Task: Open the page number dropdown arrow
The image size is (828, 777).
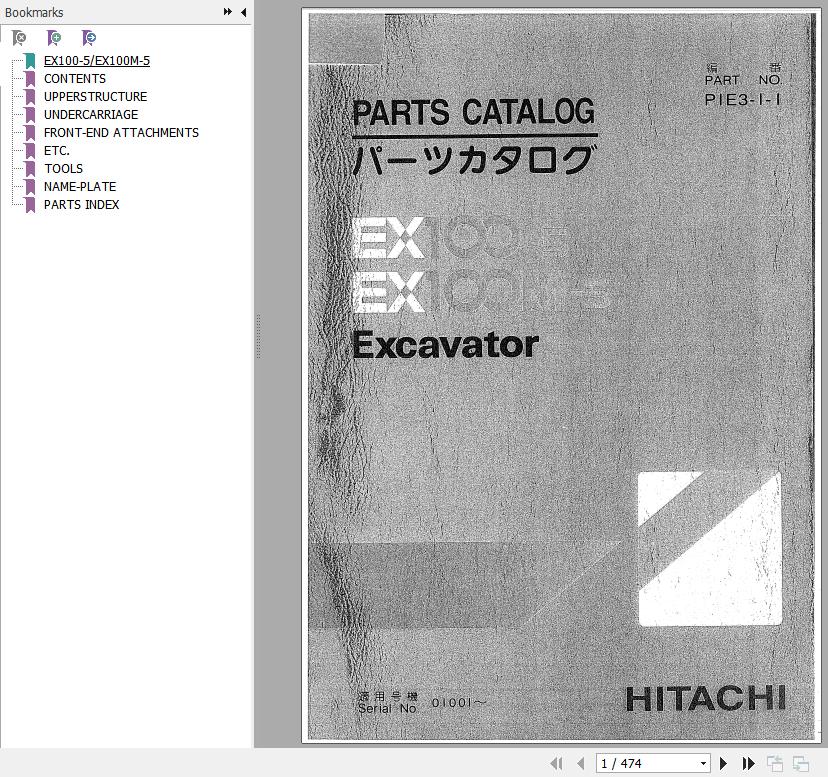Action: pyautogui.click(x=703, y=763)
